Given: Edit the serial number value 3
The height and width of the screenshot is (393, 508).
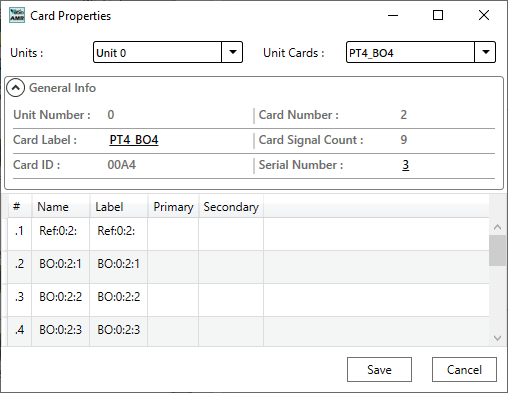Looking at the screenshot, I should tap(405, 165).
